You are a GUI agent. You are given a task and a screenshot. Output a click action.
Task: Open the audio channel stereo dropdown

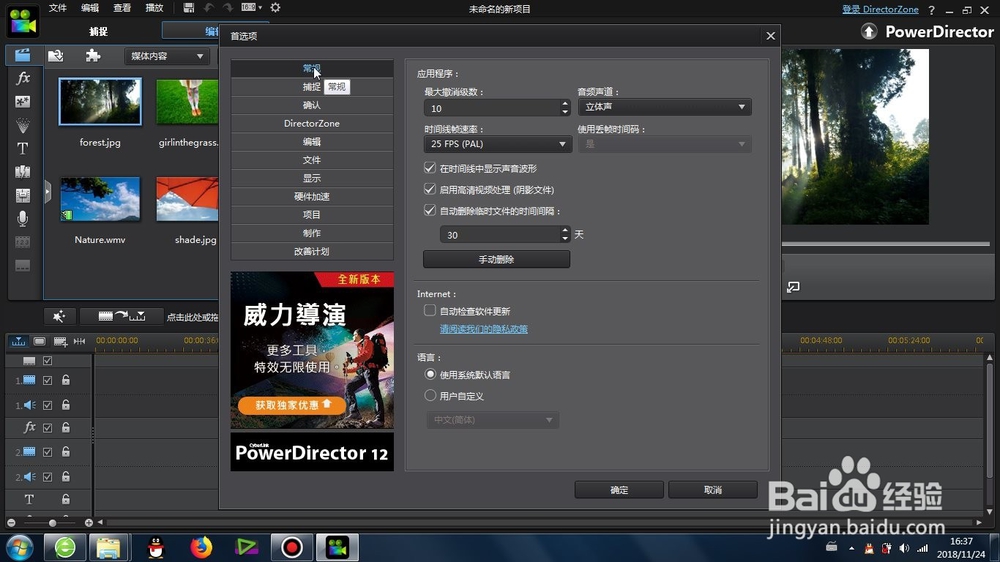665,107
